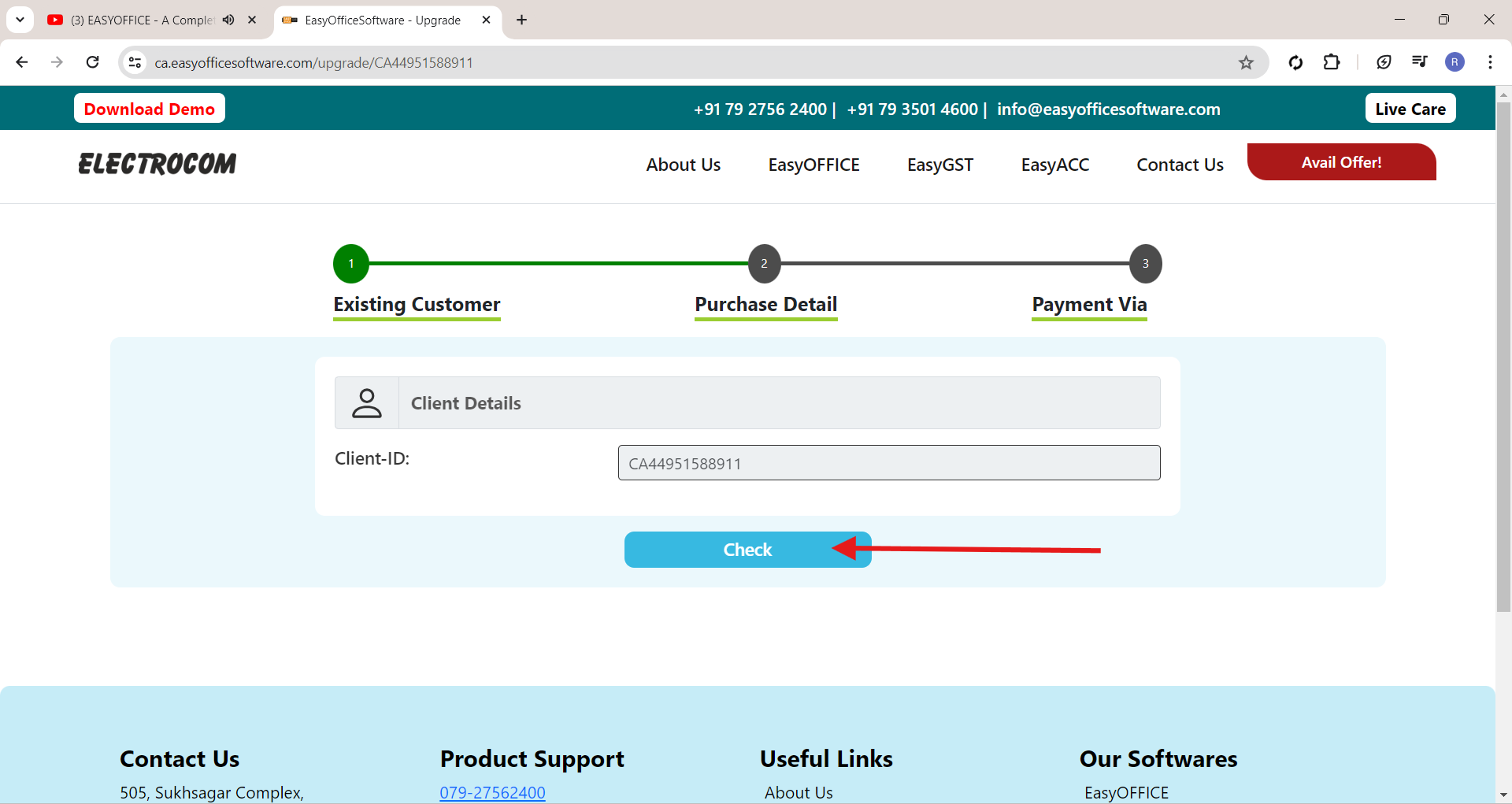
Task: Mute the YouTube tab audio icon
Action: tap(228, 20)
